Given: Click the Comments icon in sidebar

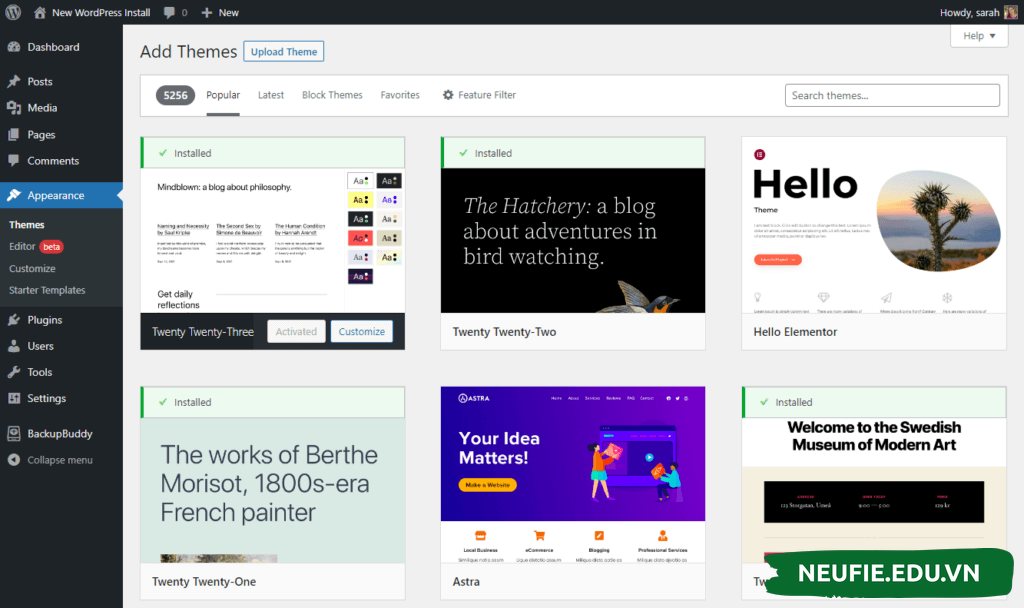Looking at the screenshot, I should [14, 161].
